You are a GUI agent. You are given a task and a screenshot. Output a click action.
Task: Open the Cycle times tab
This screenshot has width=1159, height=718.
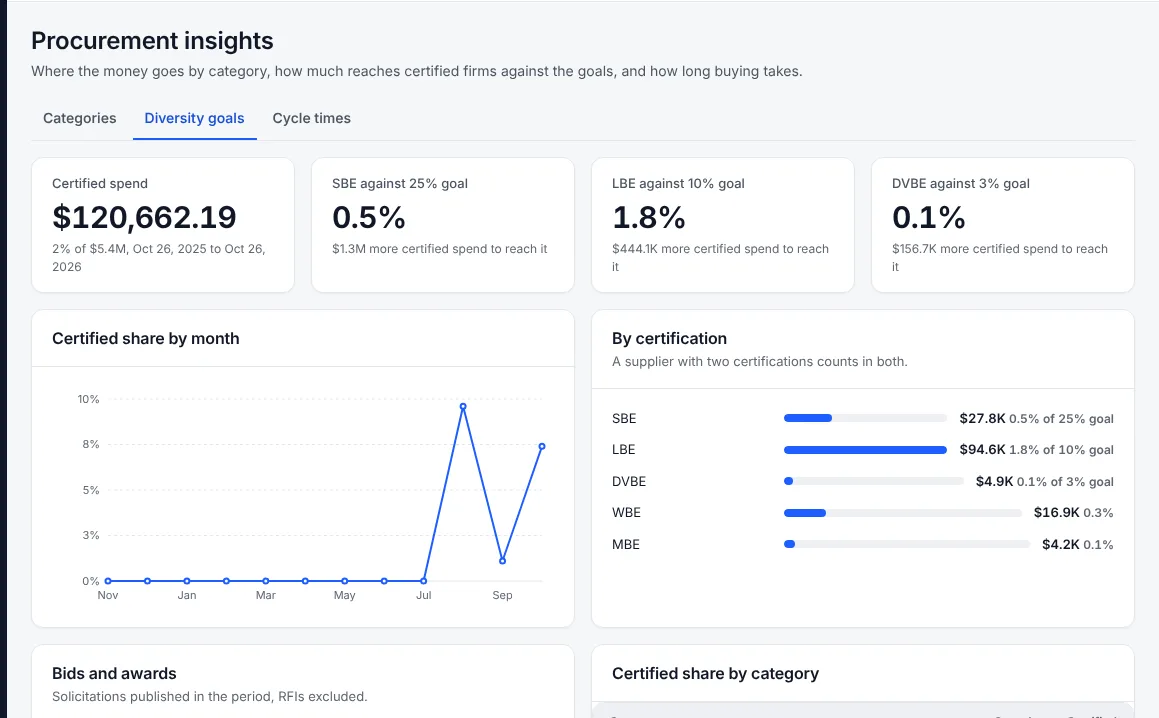click(x=311, y=118)
